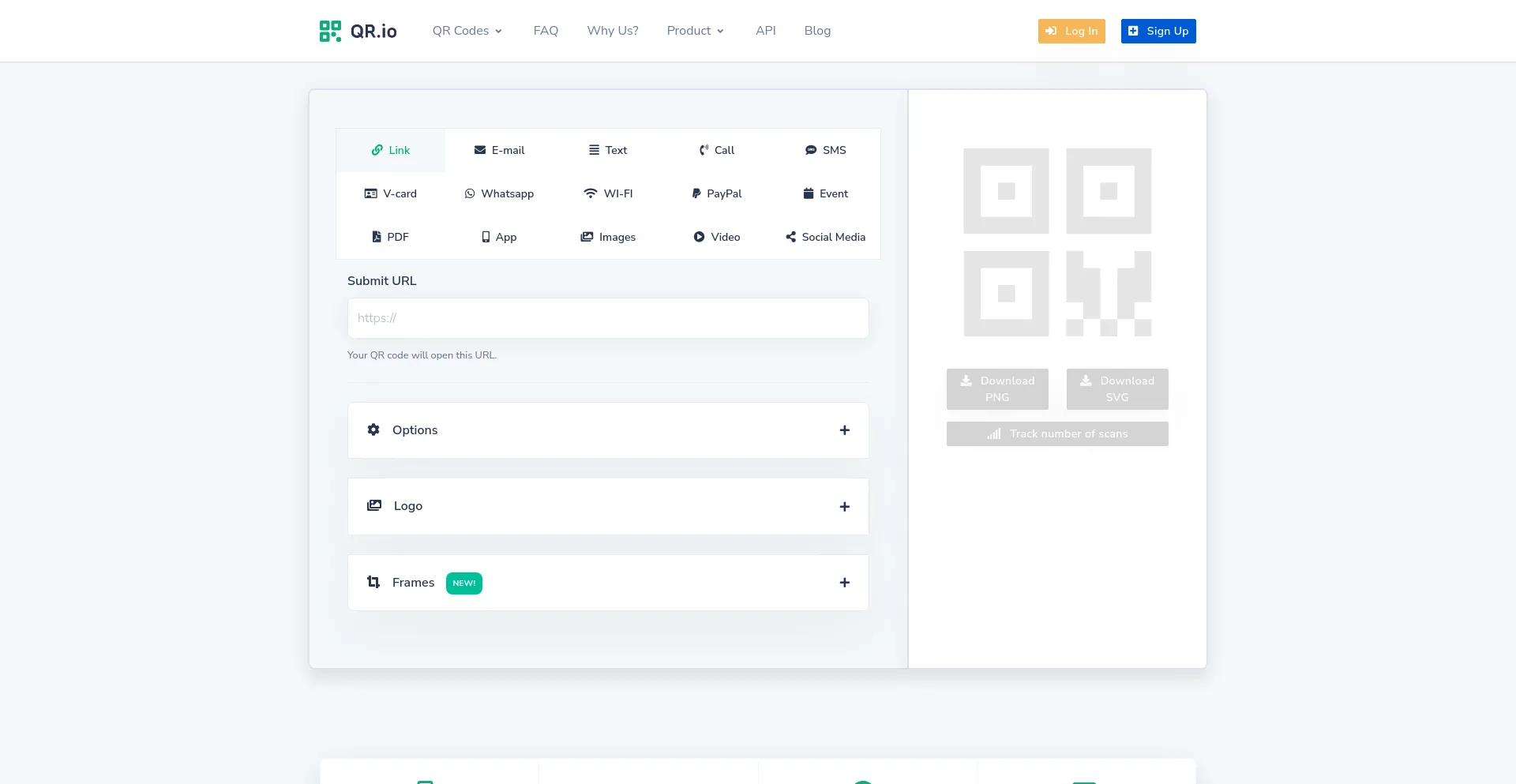Click the Sign Up button

(1158, 31)
